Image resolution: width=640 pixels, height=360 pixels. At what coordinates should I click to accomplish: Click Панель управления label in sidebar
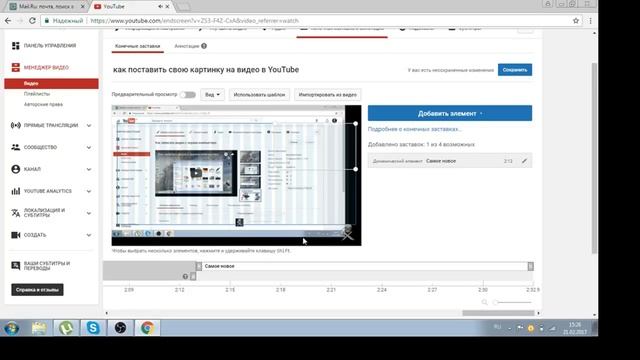pos(50,46)
